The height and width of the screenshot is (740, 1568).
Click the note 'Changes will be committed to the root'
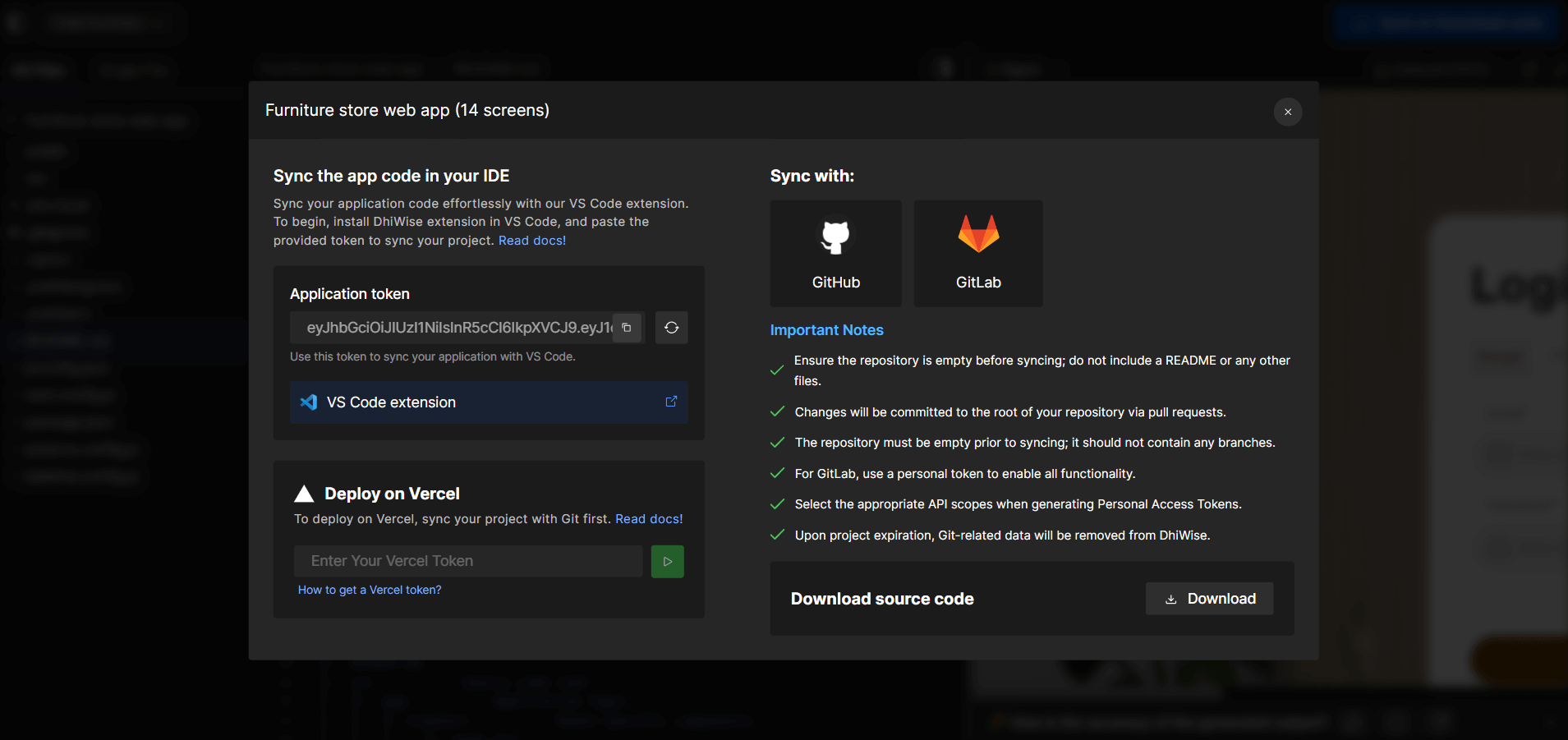pos(1010,412)
